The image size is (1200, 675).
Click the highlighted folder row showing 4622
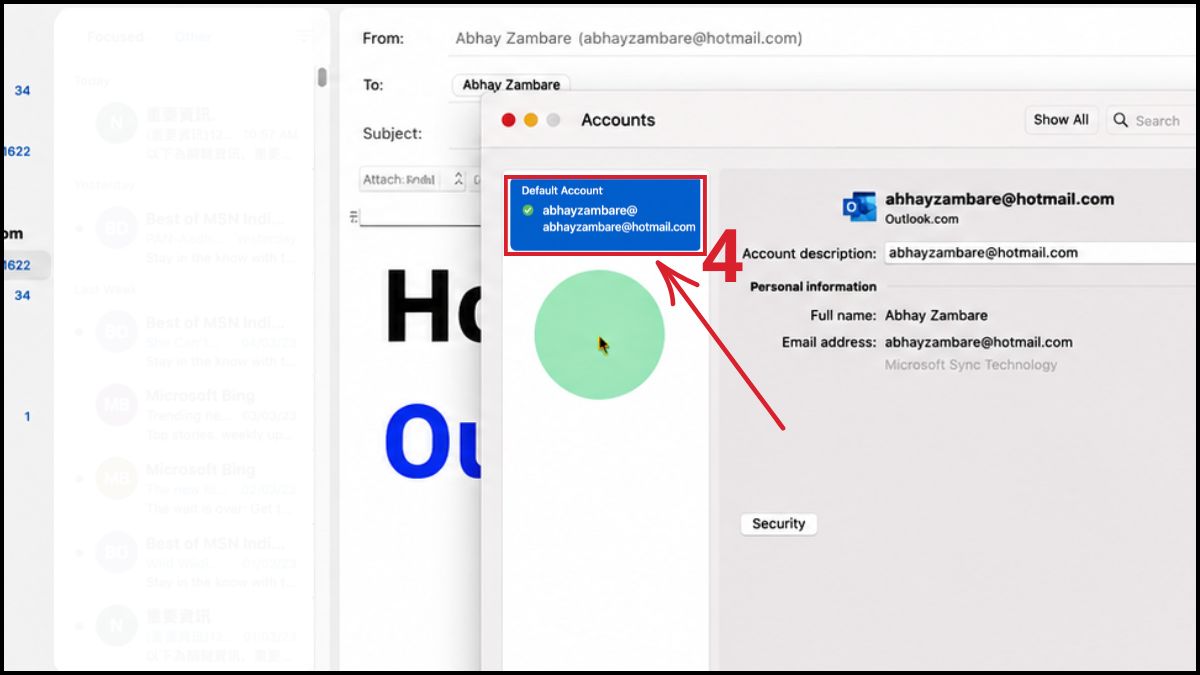coord(25,265)
